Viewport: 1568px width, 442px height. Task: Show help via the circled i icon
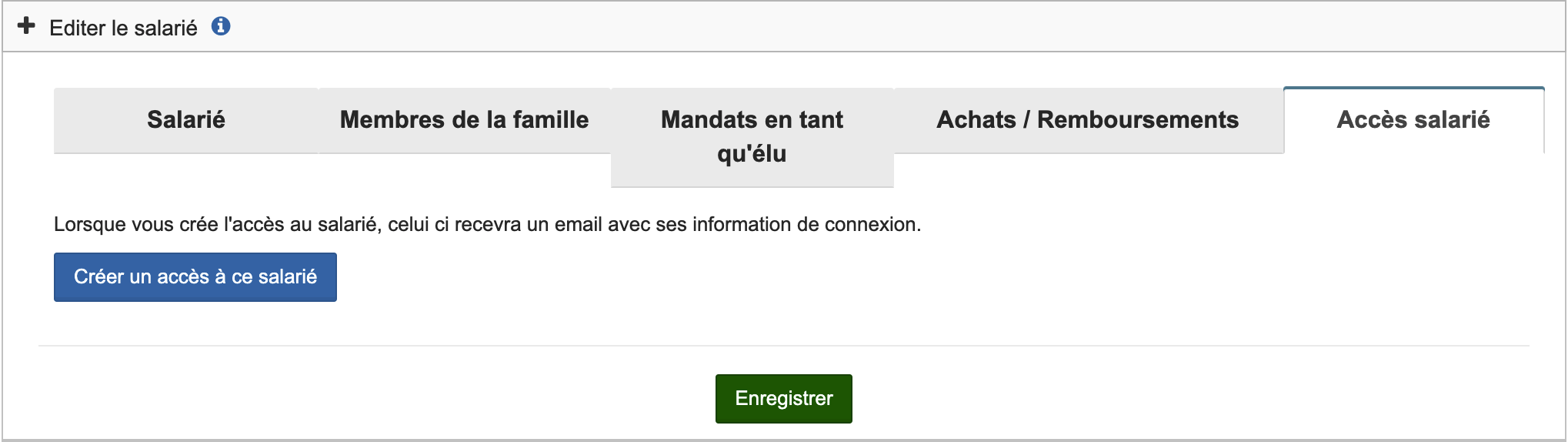(221, 26)
